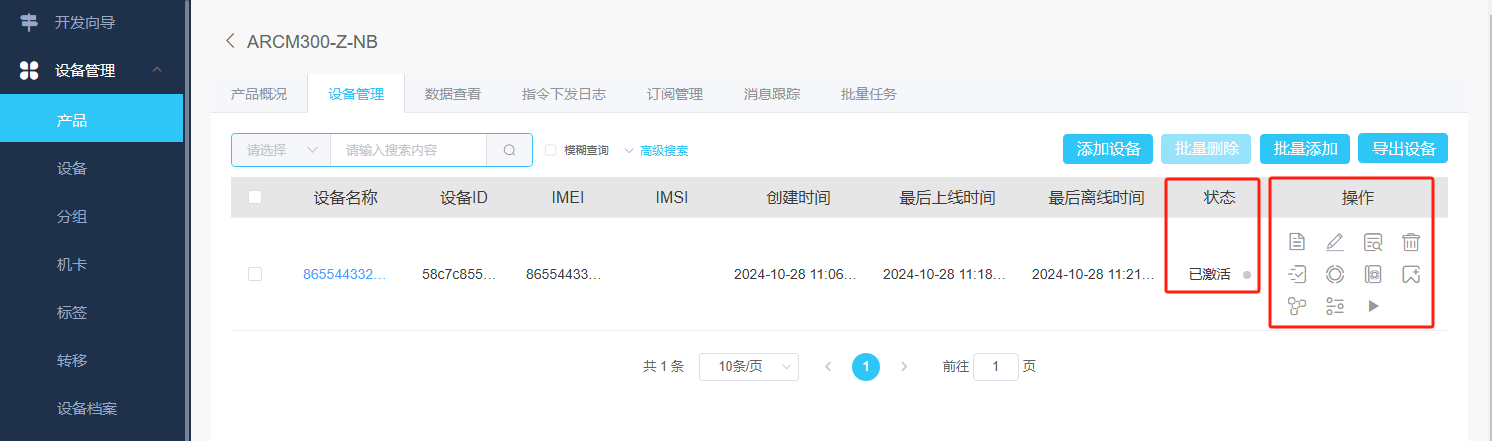
Task: Click the 导出设备 button
Action: click(x=1403, y=149)
